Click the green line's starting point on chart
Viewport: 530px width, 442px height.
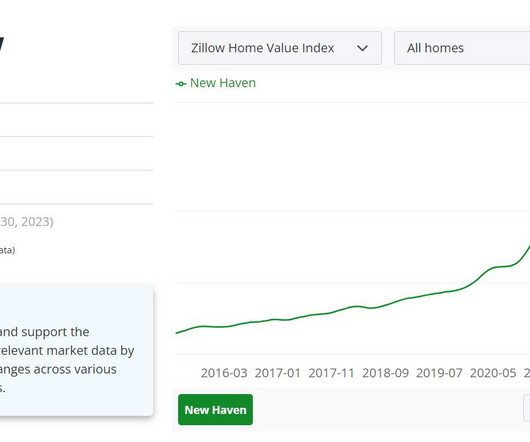pos(177,333)
